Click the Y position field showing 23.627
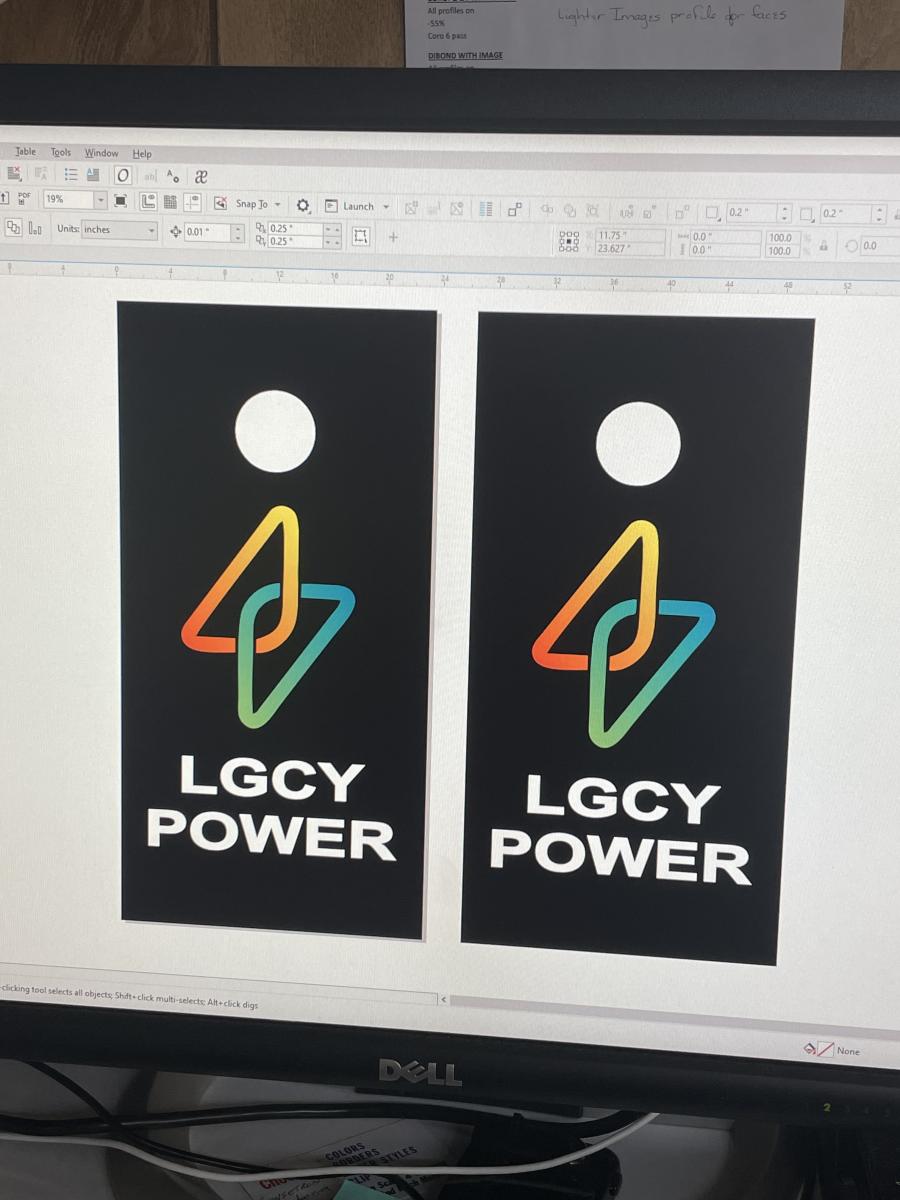This screenshot has height=1200, width=900. pyautogui.click(x=629, y=249)
